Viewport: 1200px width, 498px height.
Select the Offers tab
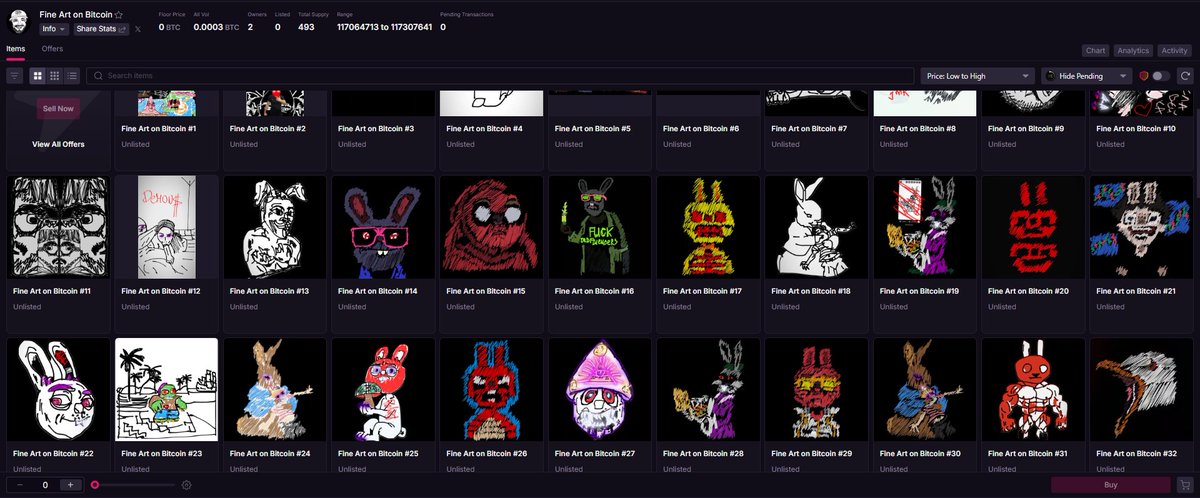(52, 48)
